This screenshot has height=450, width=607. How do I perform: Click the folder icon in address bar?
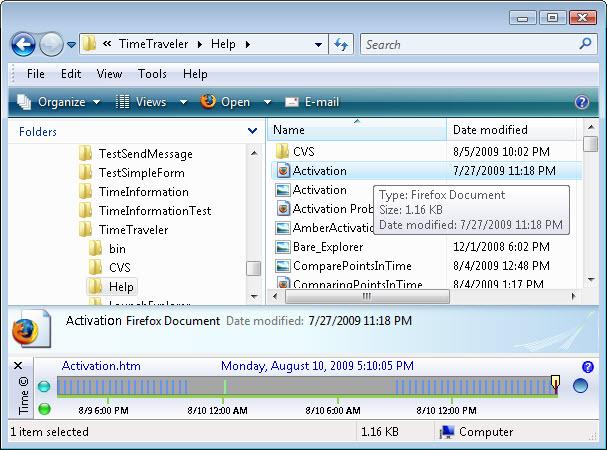89,44
